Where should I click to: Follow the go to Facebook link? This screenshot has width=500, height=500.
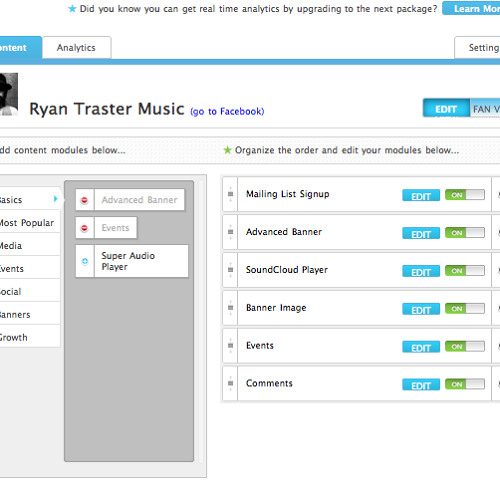(x=227, y=111)
